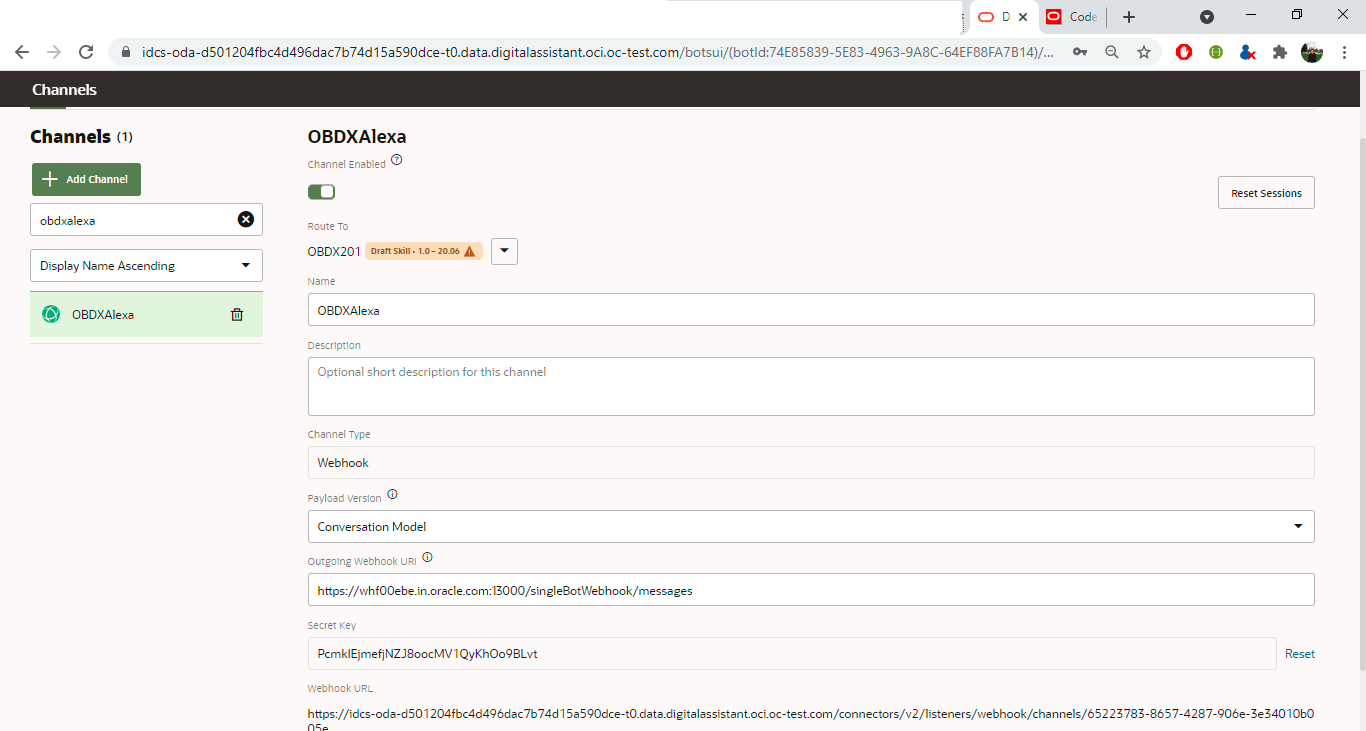The width and height of the screenshot is (1366, 731).
Task: Click the browser forward arrow
Action: [54, 52]
